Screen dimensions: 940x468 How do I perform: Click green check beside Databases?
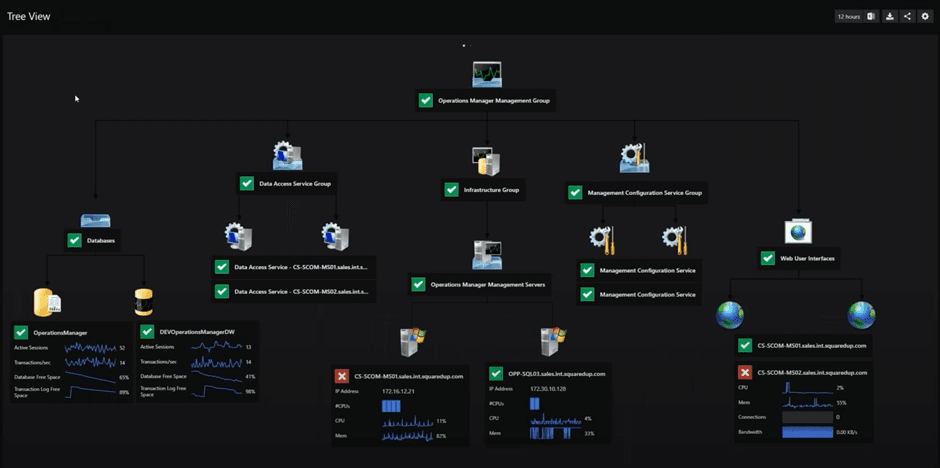[74, 241]
